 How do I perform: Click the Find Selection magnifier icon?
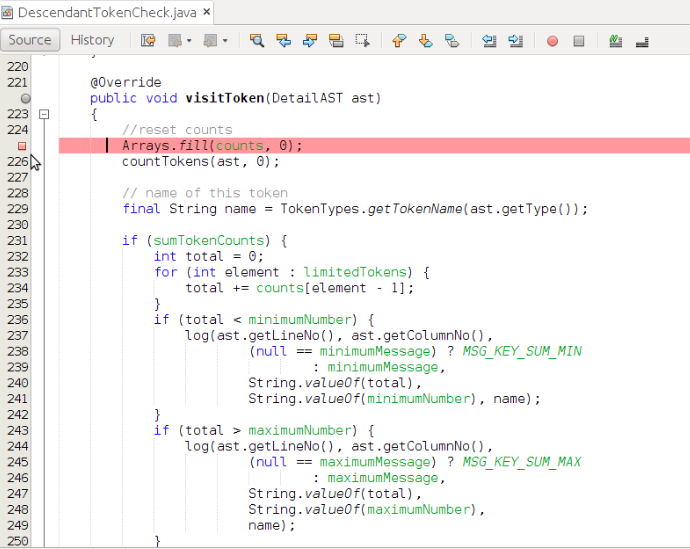pyautogui.click(x=257, y=41)
